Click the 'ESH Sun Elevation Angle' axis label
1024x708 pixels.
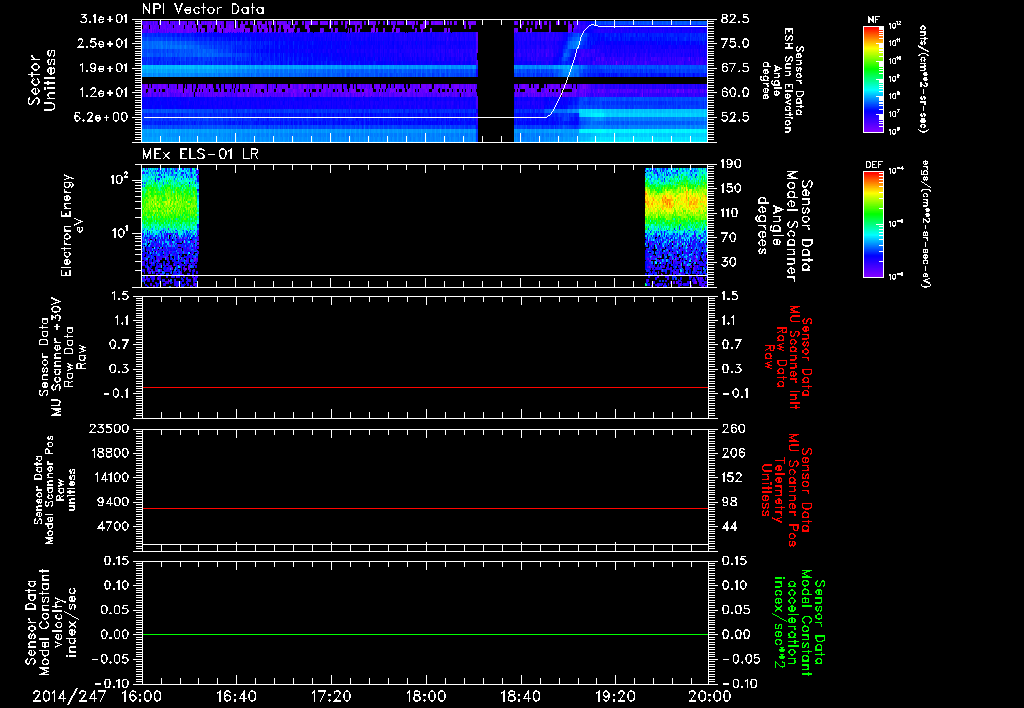coord(780,80)
